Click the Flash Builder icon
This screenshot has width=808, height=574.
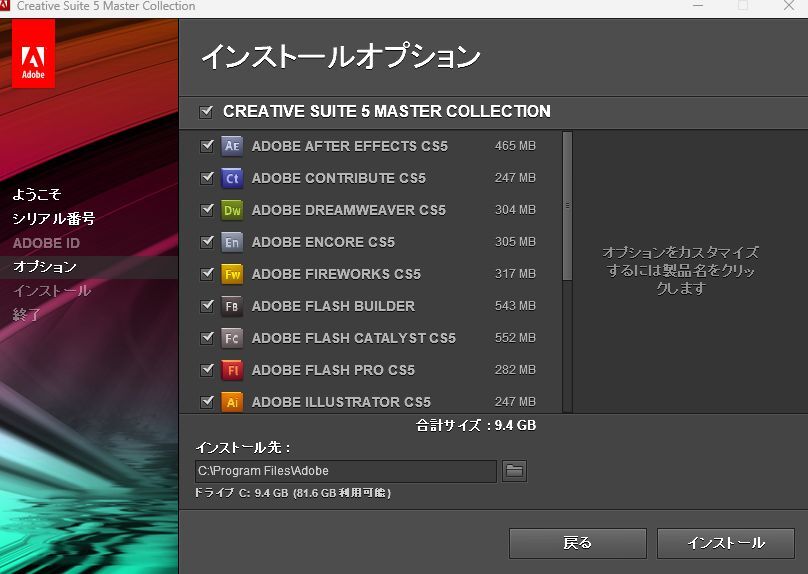tap(232, 306)
